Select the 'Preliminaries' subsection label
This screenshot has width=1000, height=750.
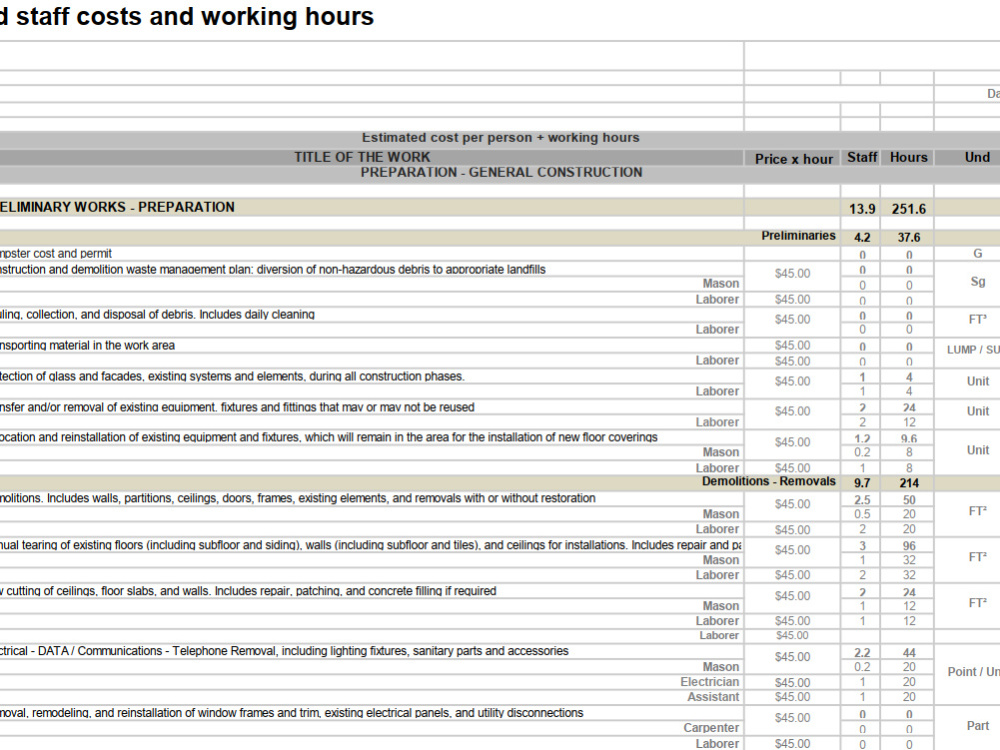pyautogui.click(x=798, y=236)
